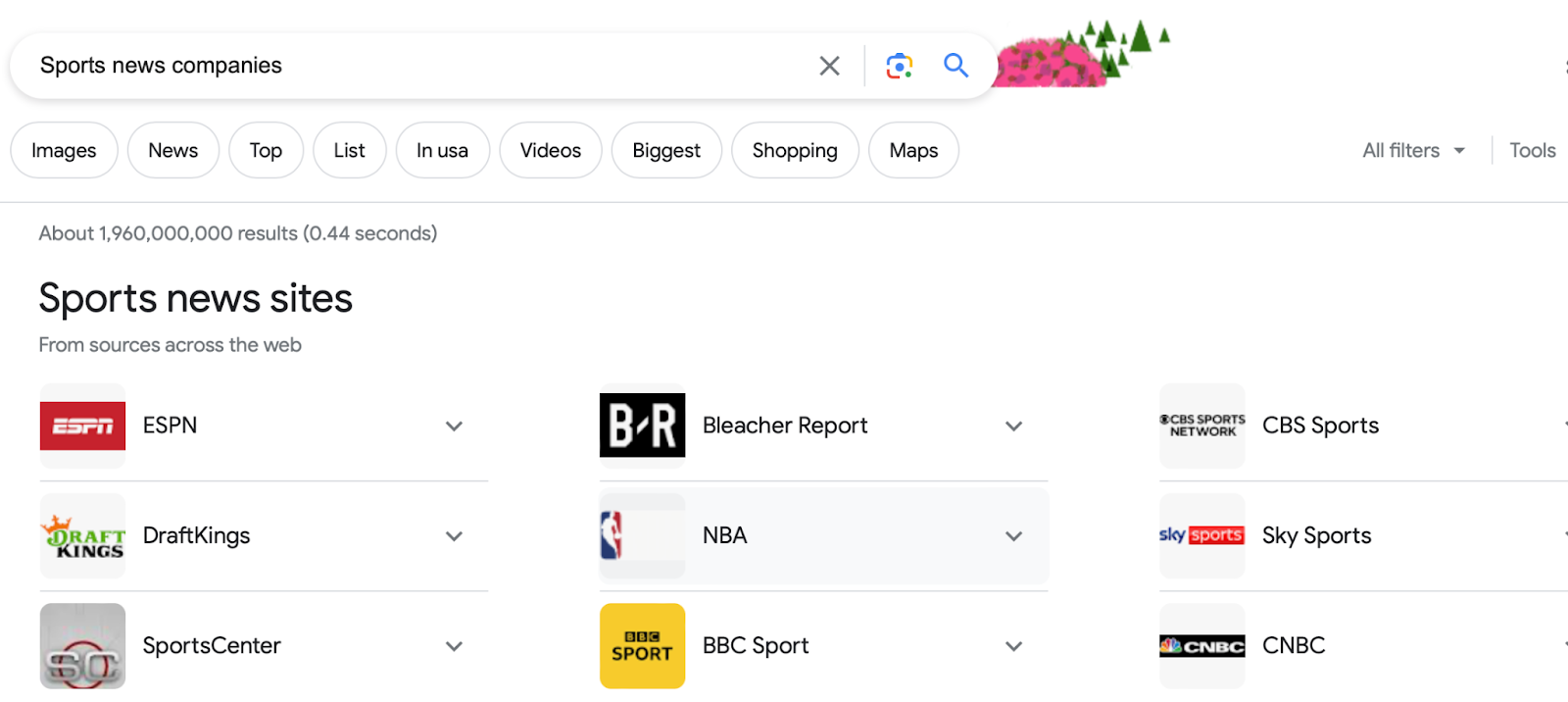Open the Tools button
Viewport: 1568px width, 702px height.
coord(1532,150)
